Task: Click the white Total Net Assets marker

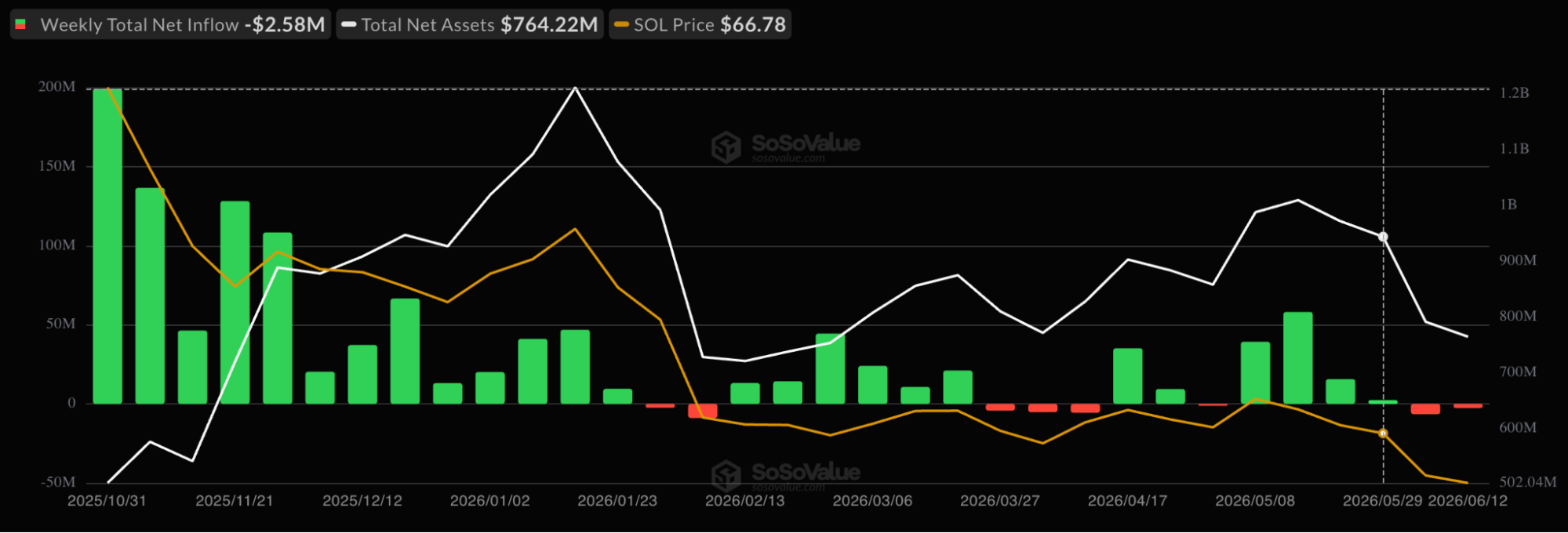Action: pos(350,25)
